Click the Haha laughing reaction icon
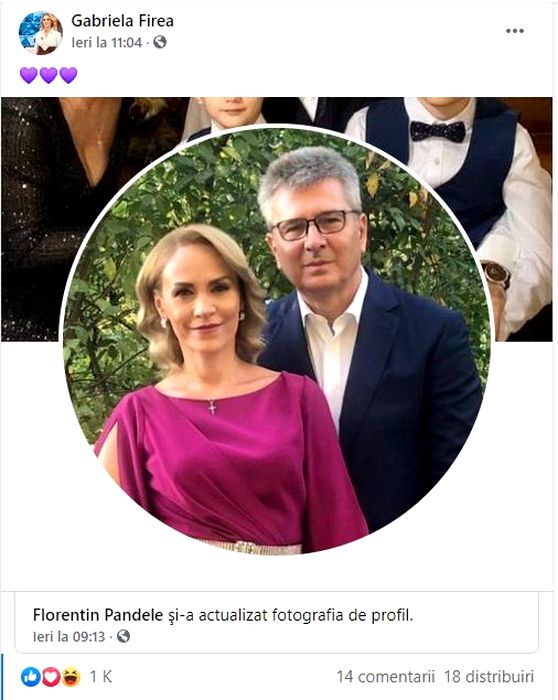 (x=71, y=677)
